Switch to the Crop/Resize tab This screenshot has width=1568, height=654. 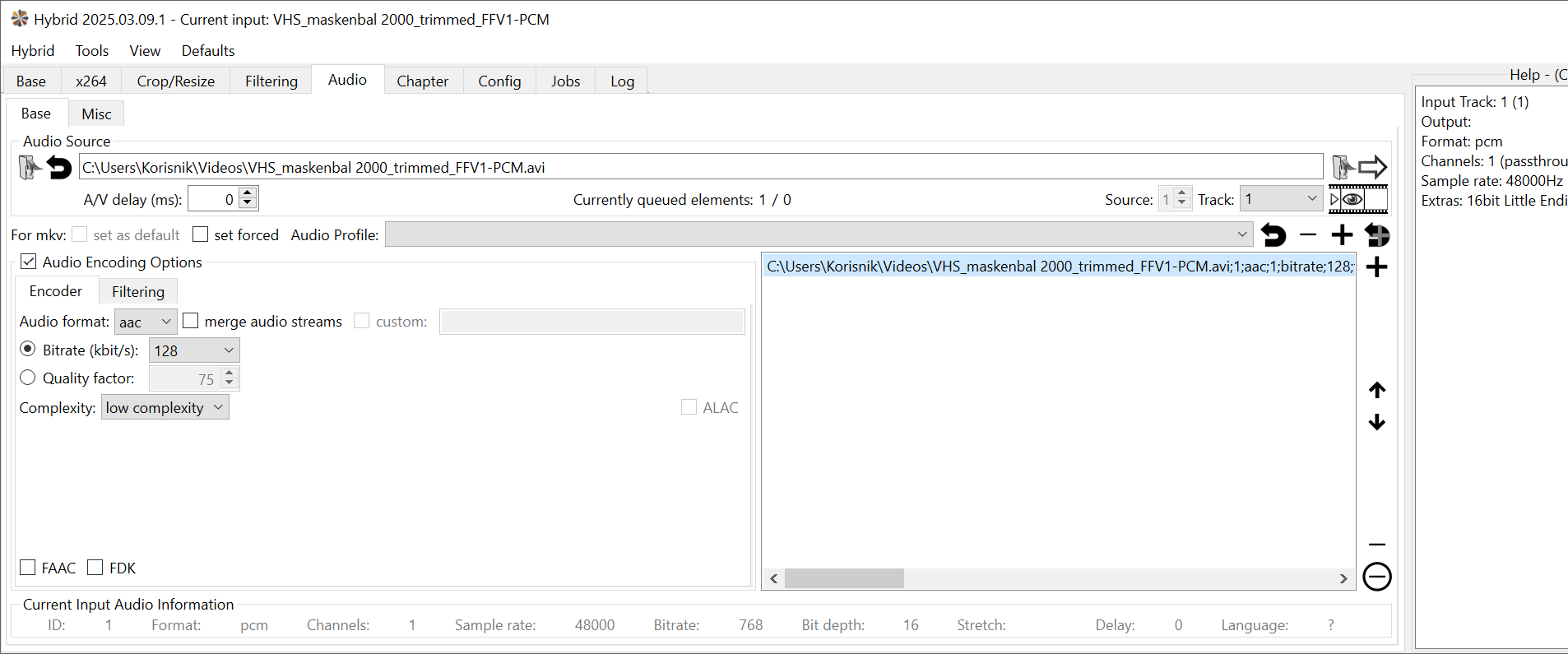[x=175, y=81]
